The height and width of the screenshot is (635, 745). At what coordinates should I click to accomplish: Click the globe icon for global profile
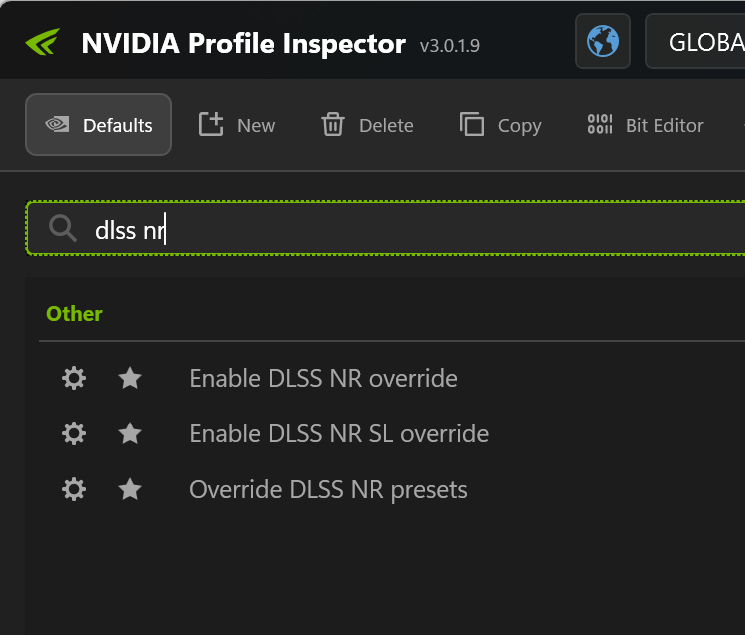tap(602, 41)
